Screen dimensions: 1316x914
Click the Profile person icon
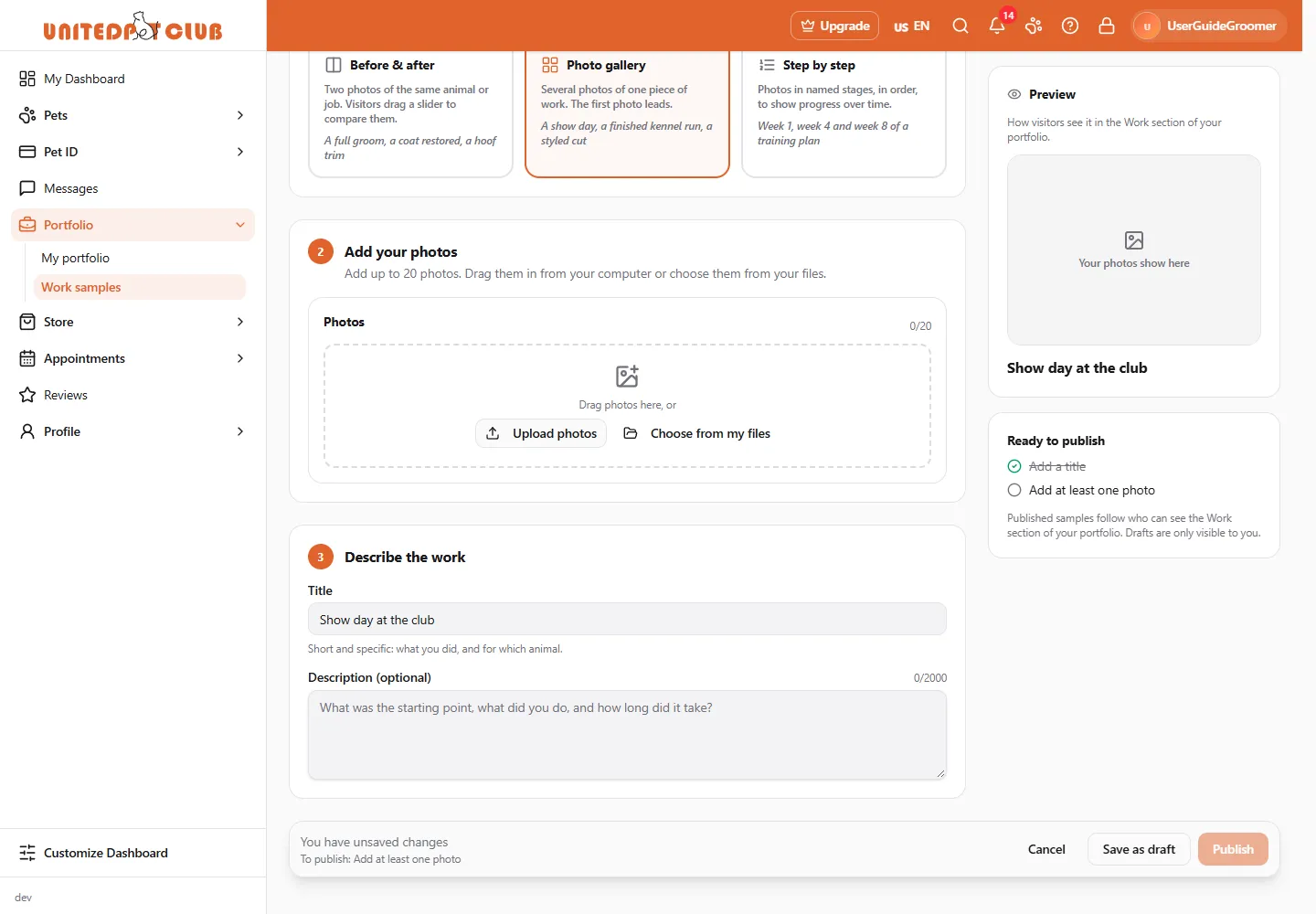27,431
